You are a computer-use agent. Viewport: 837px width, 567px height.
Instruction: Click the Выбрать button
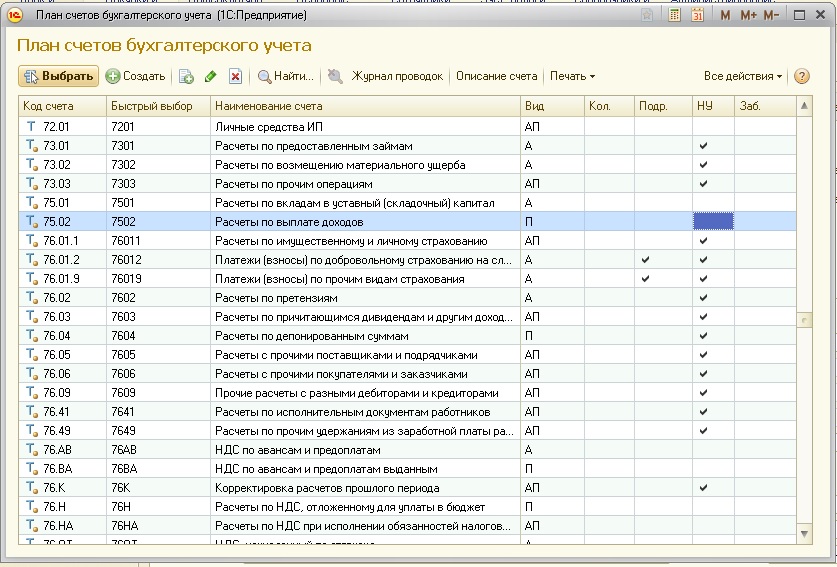point(58,76)
